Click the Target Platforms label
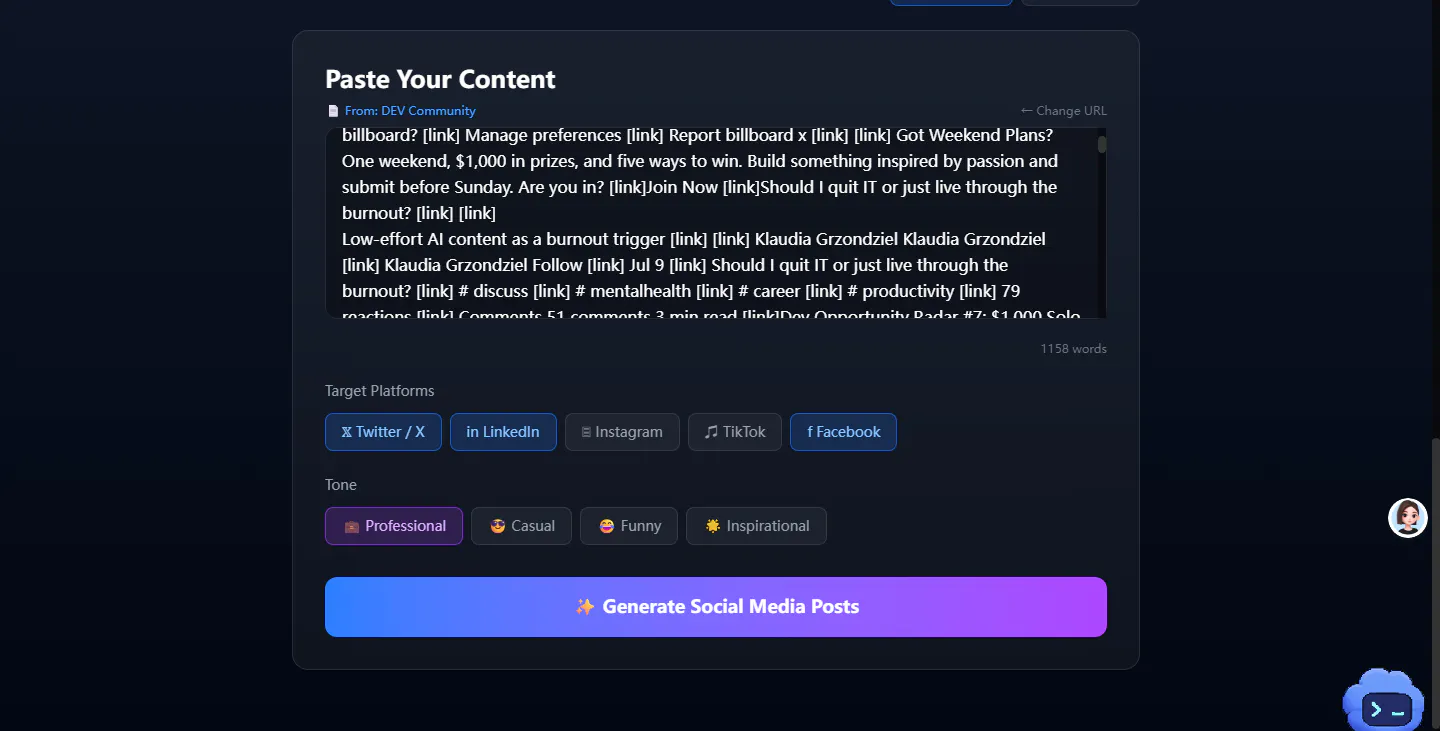1440x731 pixels. coord(380,391)
